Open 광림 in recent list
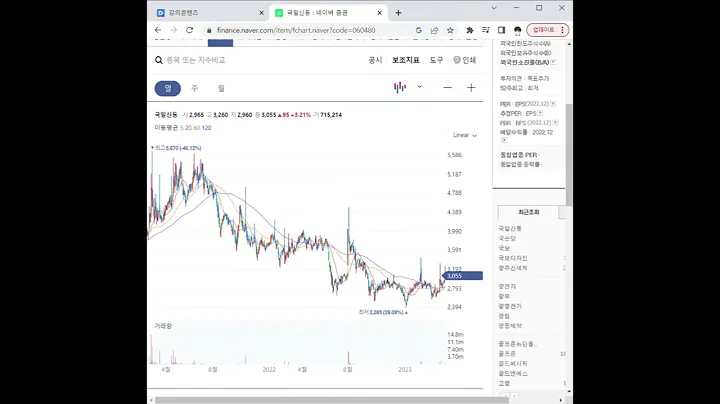The height and width of the screenshot is (404, 720). click(504, 316)
